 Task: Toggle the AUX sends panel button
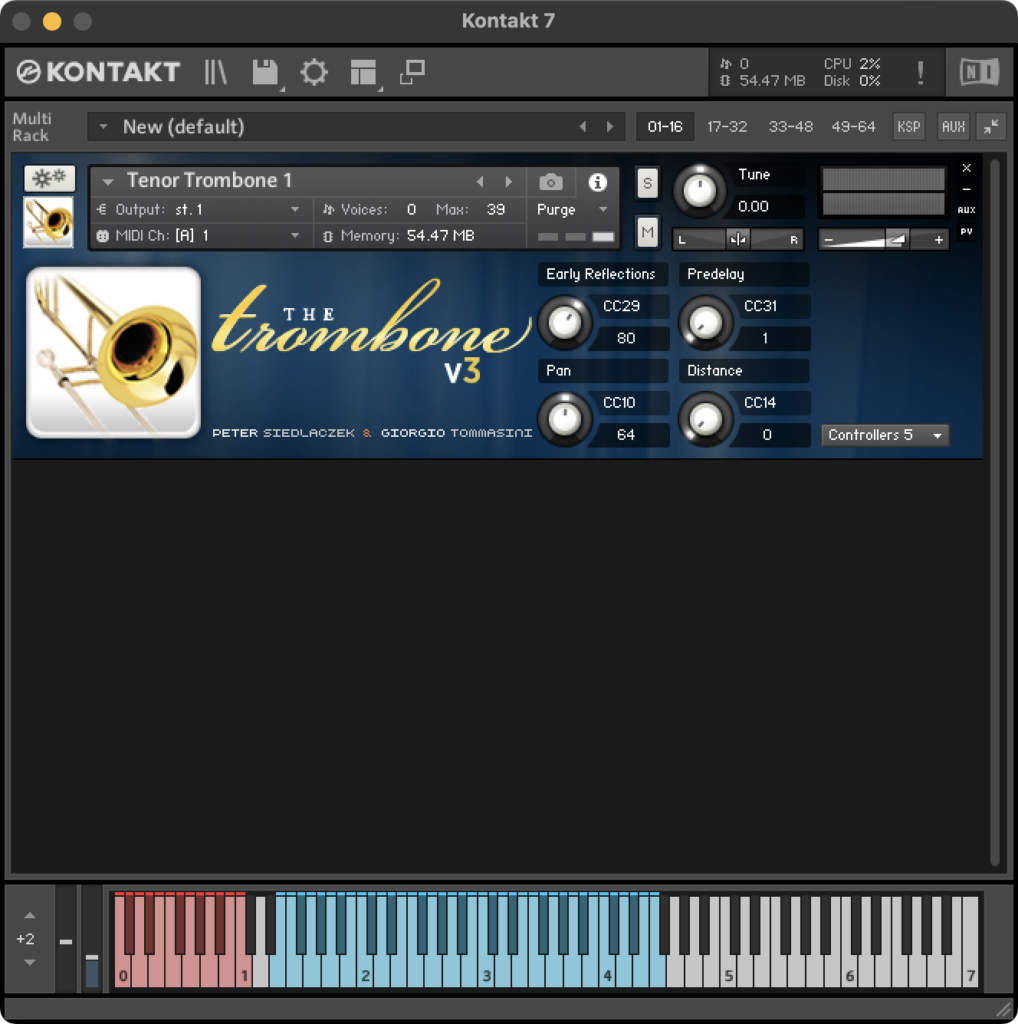pyautogui.click(x=953, y=127)
